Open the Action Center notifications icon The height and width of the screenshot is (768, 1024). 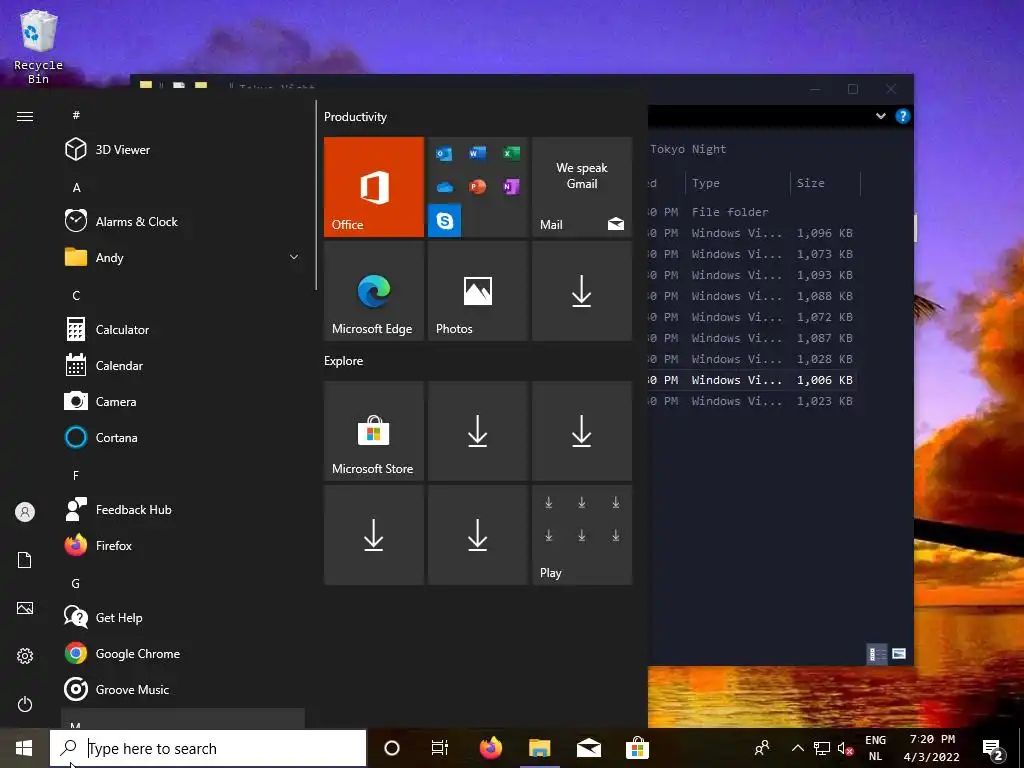tap(993, 749)
